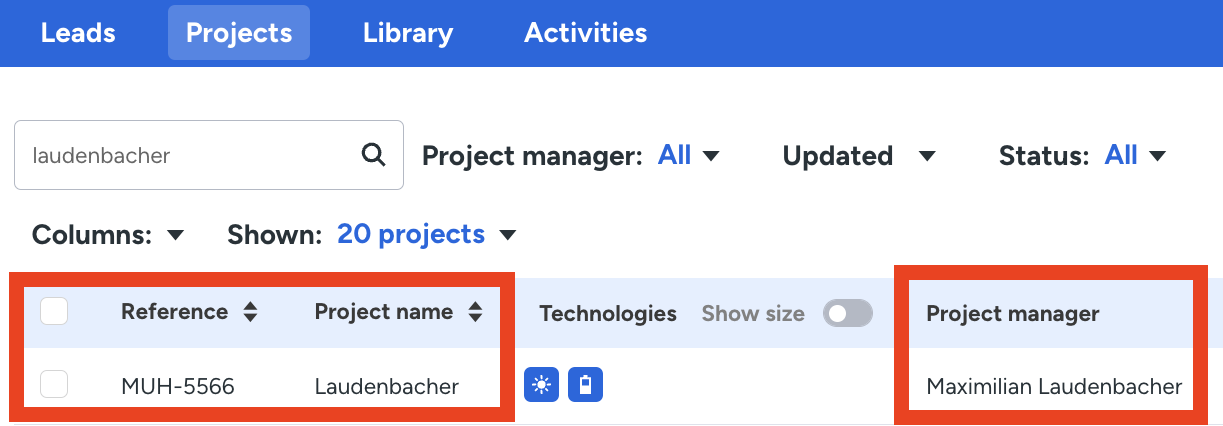
Task: Enable the Show size toggle
Action: click(847, 314)
